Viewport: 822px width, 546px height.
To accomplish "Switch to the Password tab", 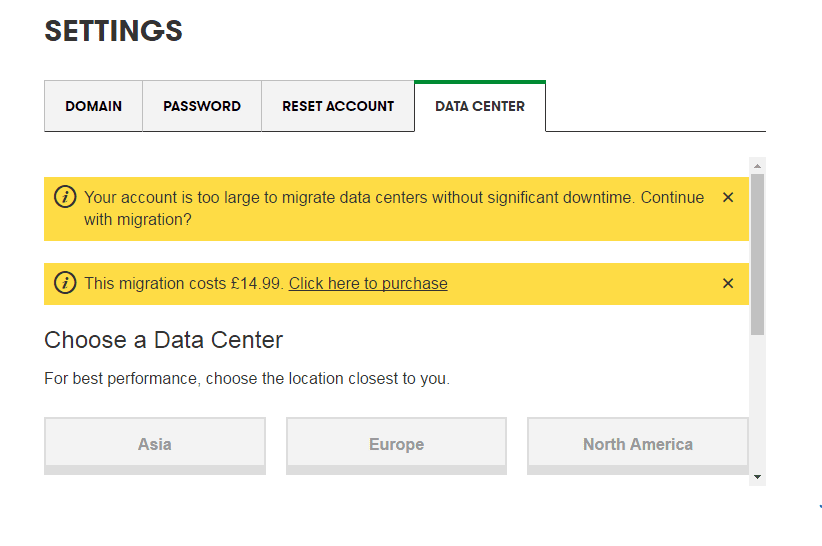I will click(202, 106).
